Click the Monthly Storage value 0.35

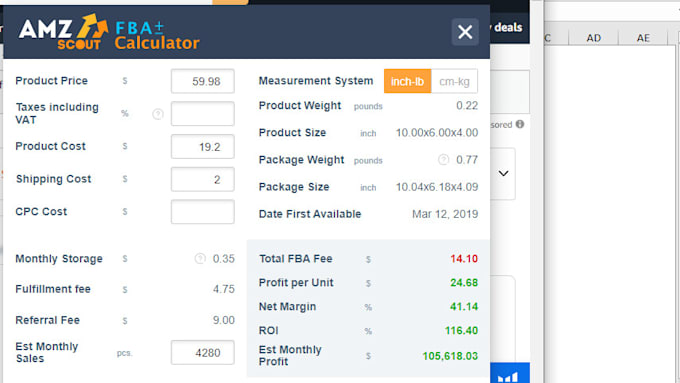pos(223,259)
